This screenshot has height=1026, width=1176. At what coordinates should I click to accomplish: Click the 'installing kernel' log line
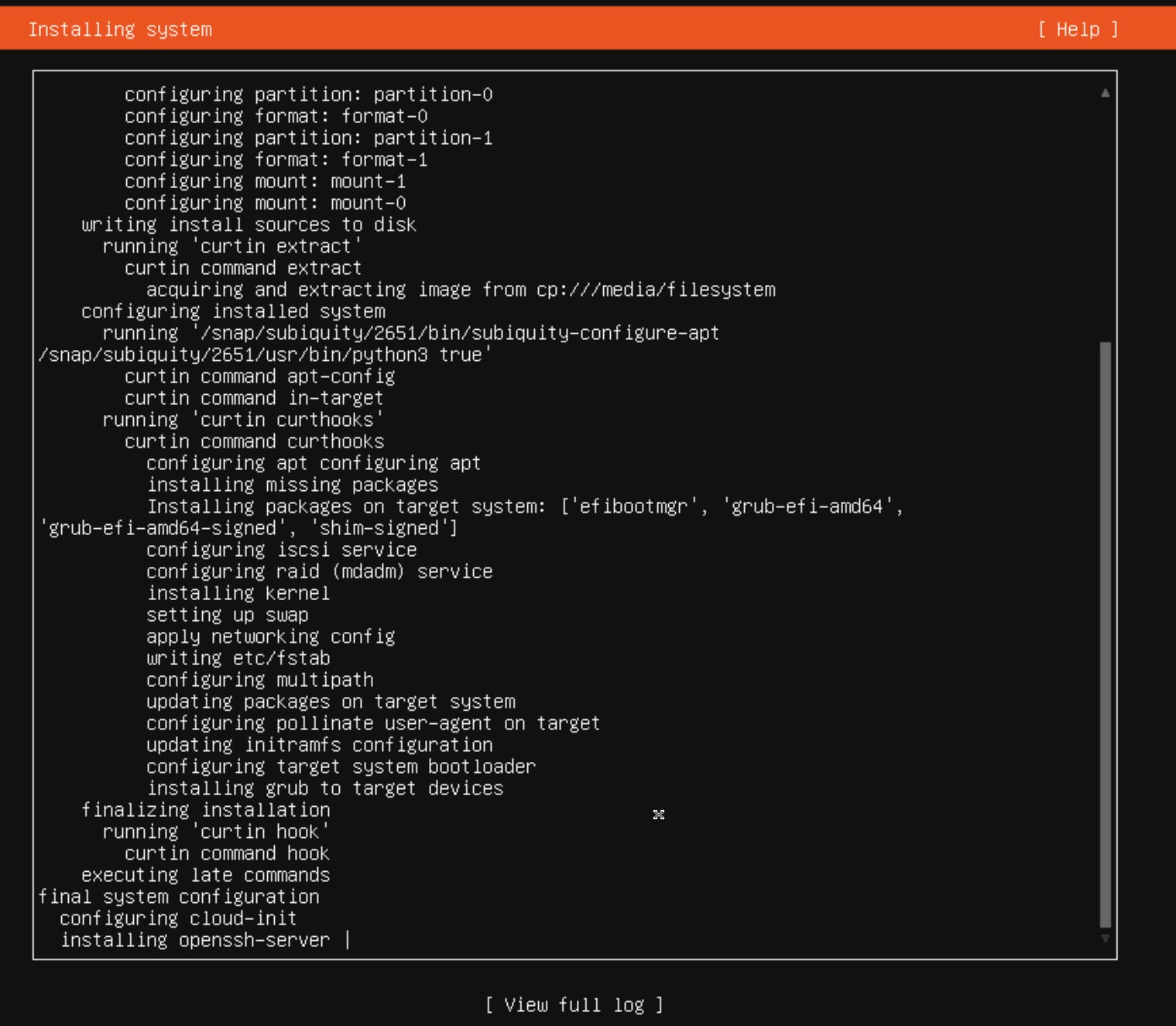coord(238,593)
